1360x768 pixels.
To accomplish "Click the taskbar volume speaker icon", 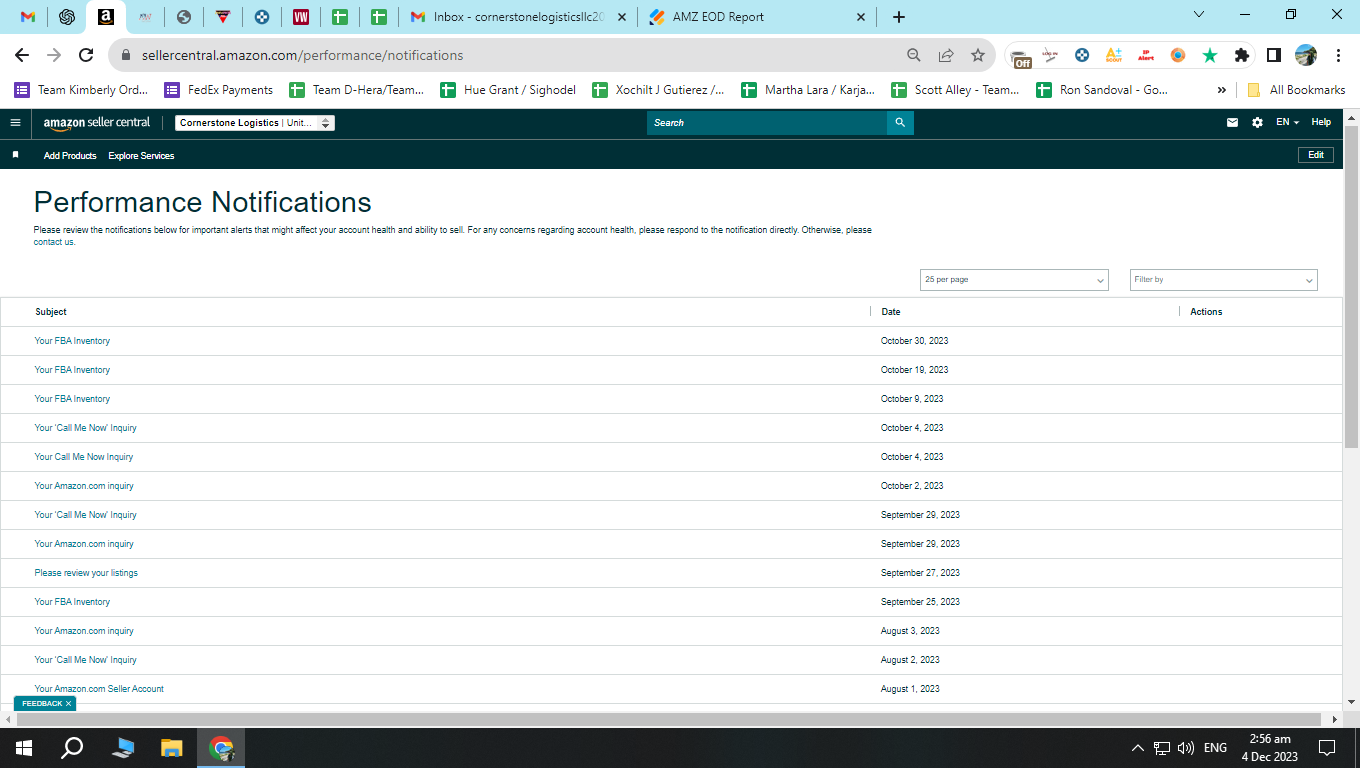I will click(1186, 748).
